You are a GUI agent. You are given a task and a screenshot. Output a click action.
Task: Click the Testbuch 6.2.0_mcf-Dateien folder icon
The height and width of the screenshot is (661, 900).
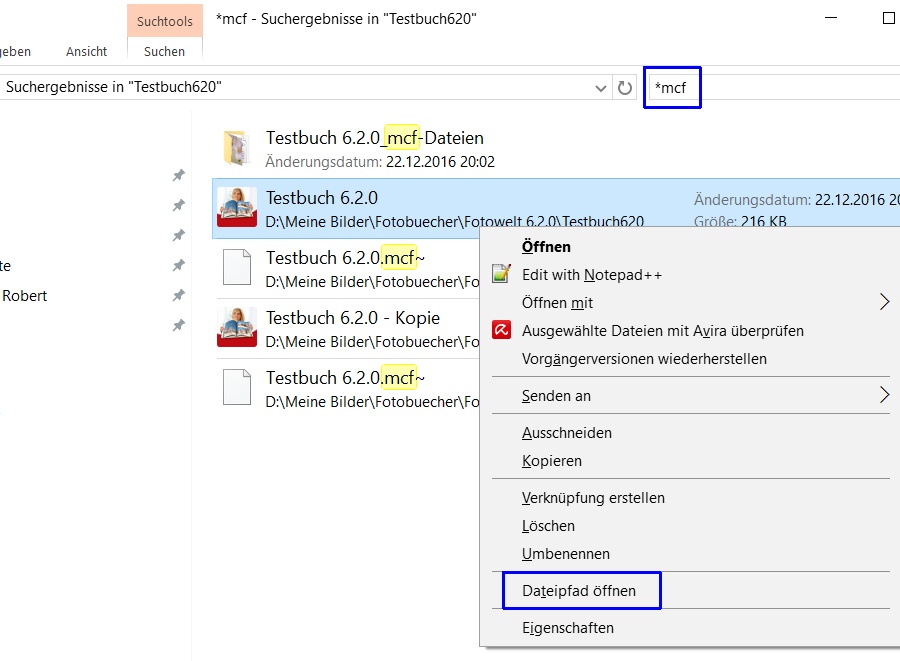pos(237,148)
